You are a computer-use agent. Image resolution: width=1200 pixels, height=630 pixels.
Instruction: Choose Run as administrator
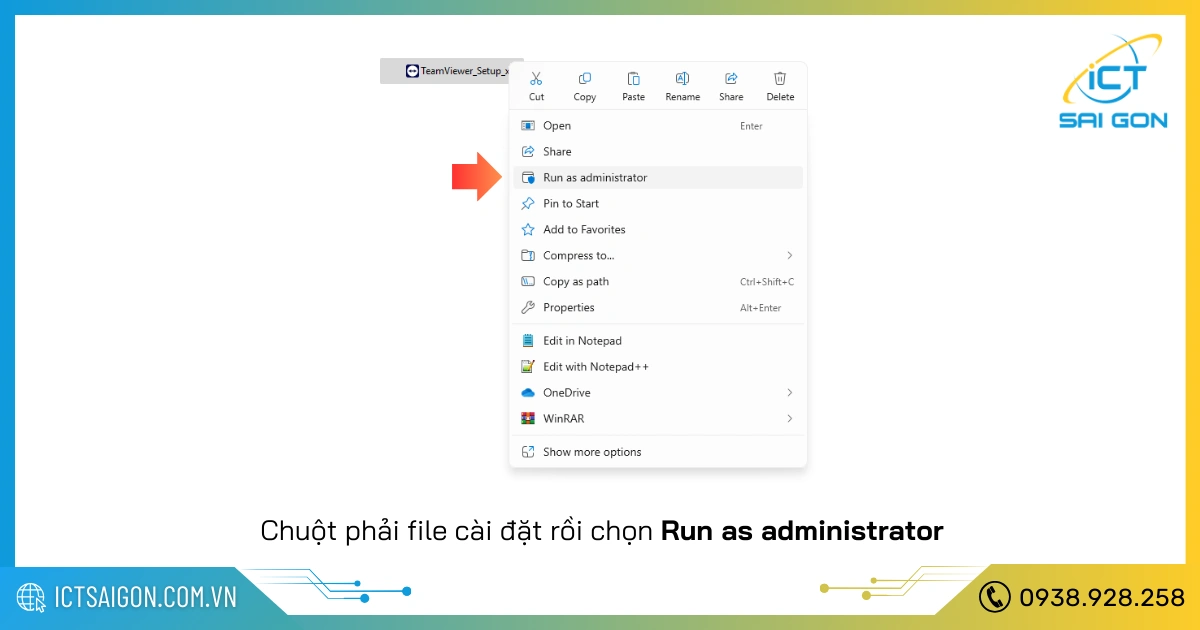[658, 178]
